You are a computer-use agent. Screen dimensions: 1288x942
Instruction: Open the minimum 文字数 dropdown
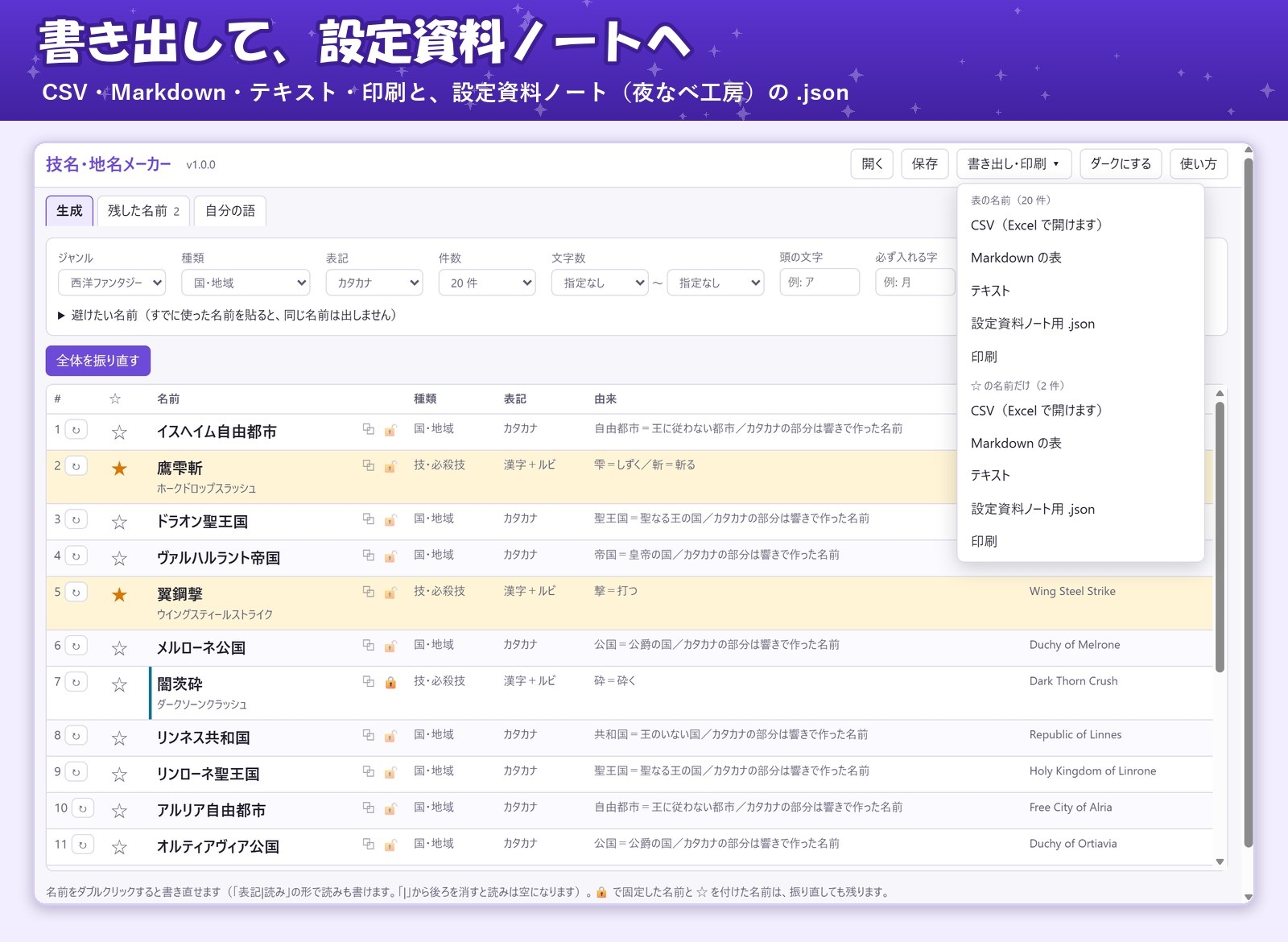[x=600, y=283]
